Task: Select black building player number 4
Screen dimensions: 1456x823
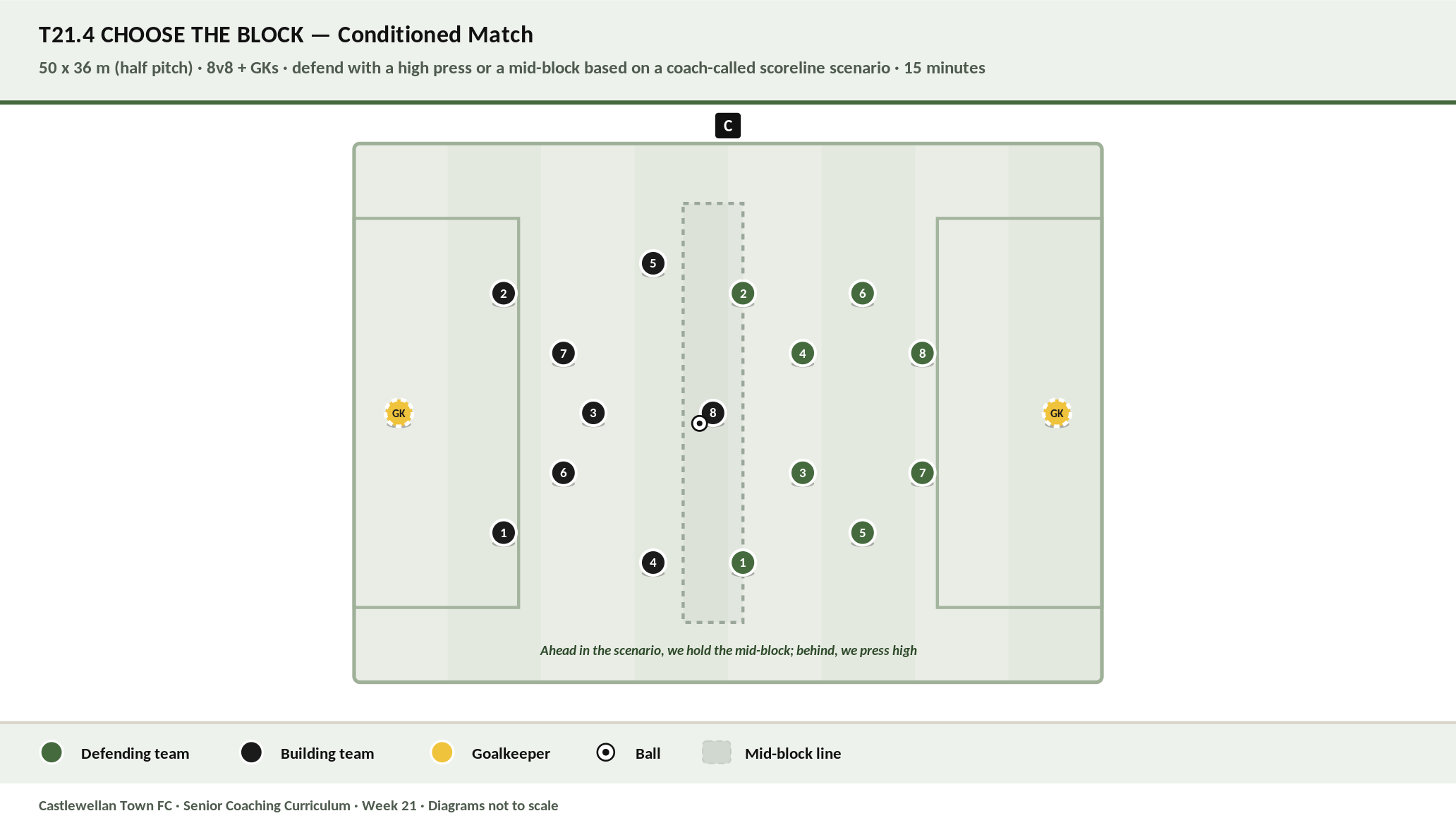Action: (653, 563)
